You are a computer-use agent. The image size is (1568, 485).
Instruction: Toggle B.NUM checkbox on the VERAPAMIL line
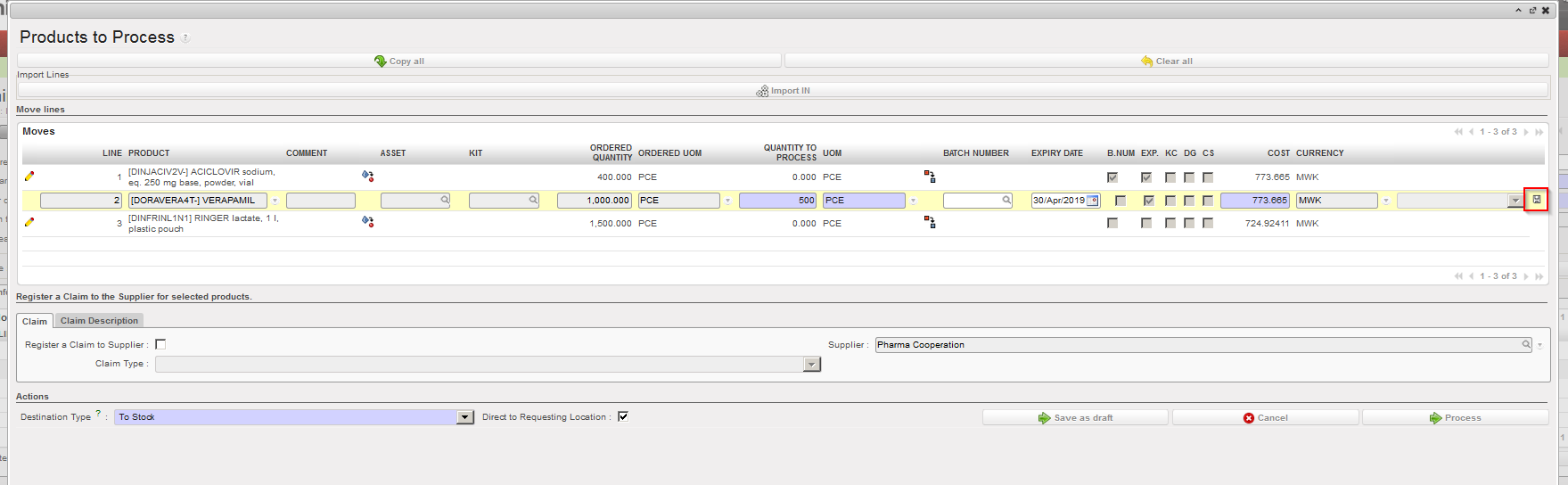tap(1121, 201)
